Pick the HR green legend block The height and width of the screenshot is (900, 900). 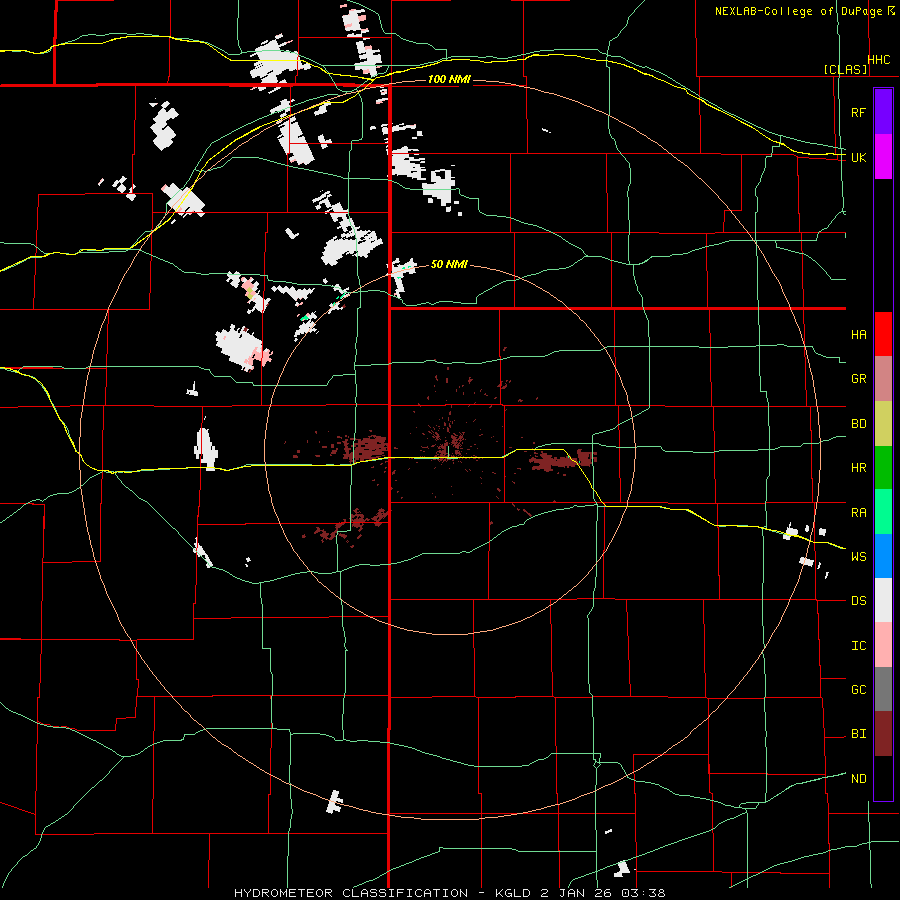coord(883,467)
